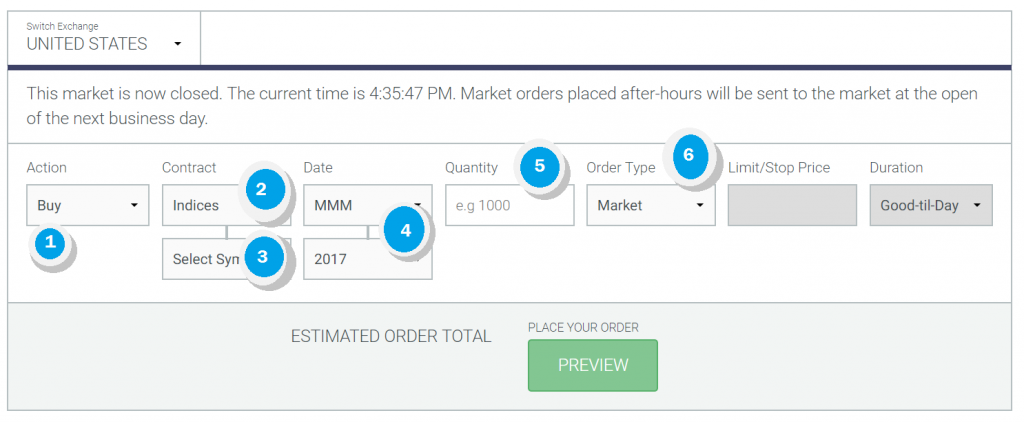Click the Quantity input field
This screenshot has width=1024, height=422.
pyautogui.click(x=509, y=205)
